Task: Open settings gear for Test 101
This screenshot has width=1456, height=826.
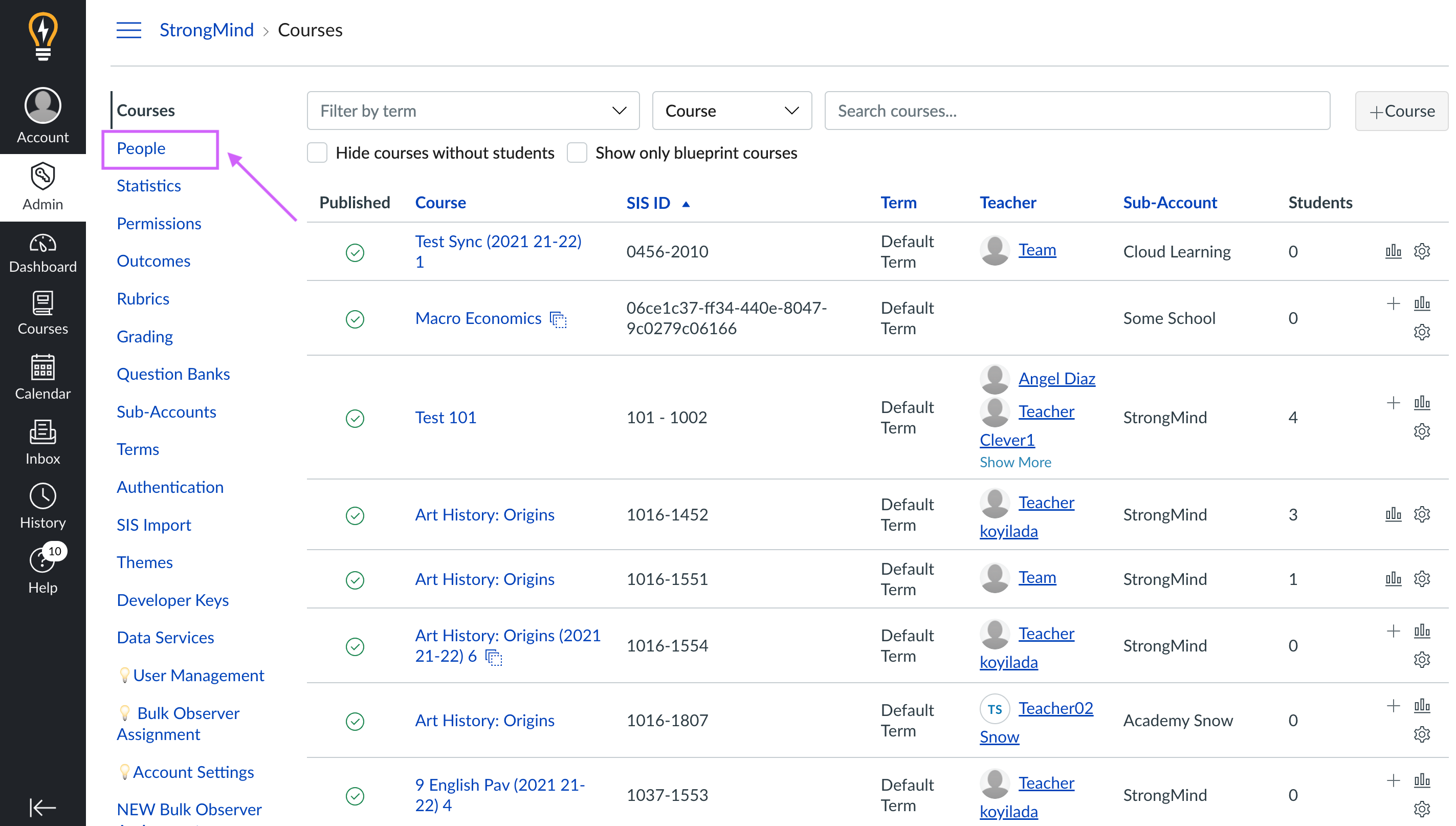Action: click(x=1422, y=431)
